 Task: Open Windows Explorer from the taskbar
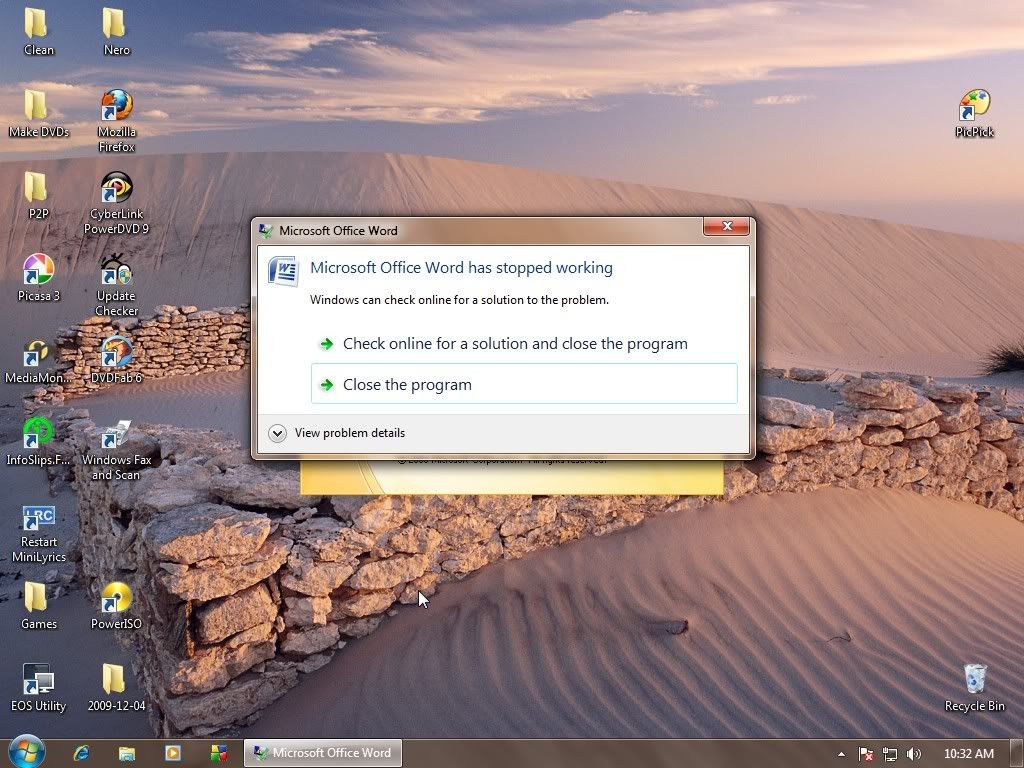(127, 753)
